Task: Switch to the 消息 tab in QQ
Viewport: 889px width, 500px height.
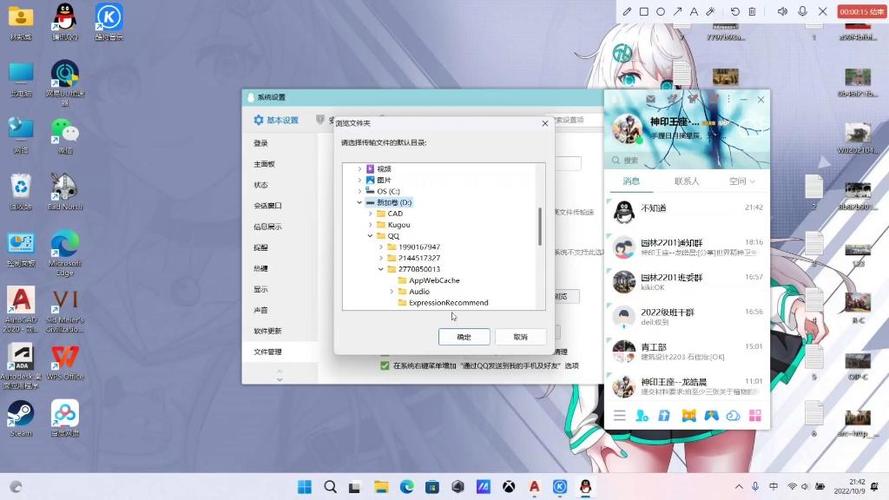Action: tap(631, 181)
